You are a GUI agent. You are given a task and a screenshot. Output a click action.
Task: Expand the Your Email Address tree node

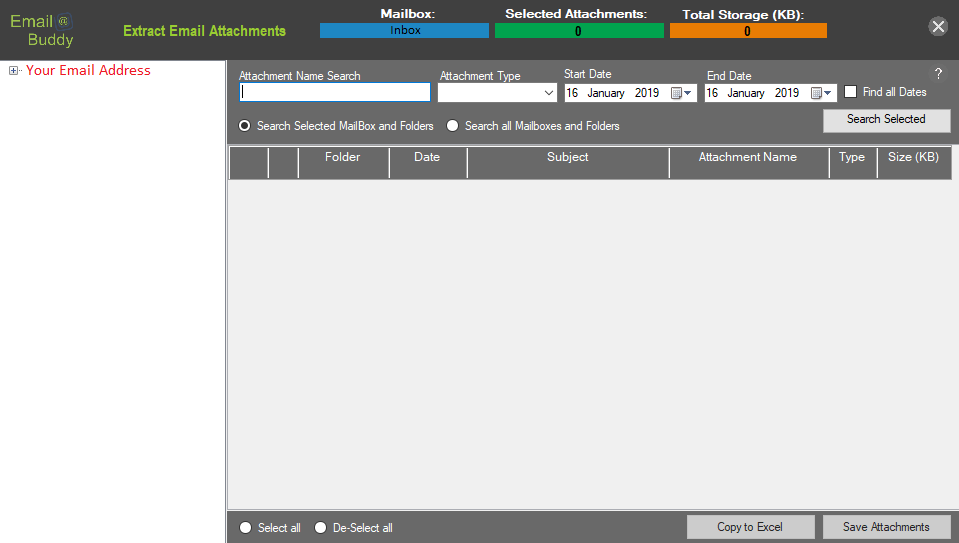pyautogui.click(x=13, y=71)
